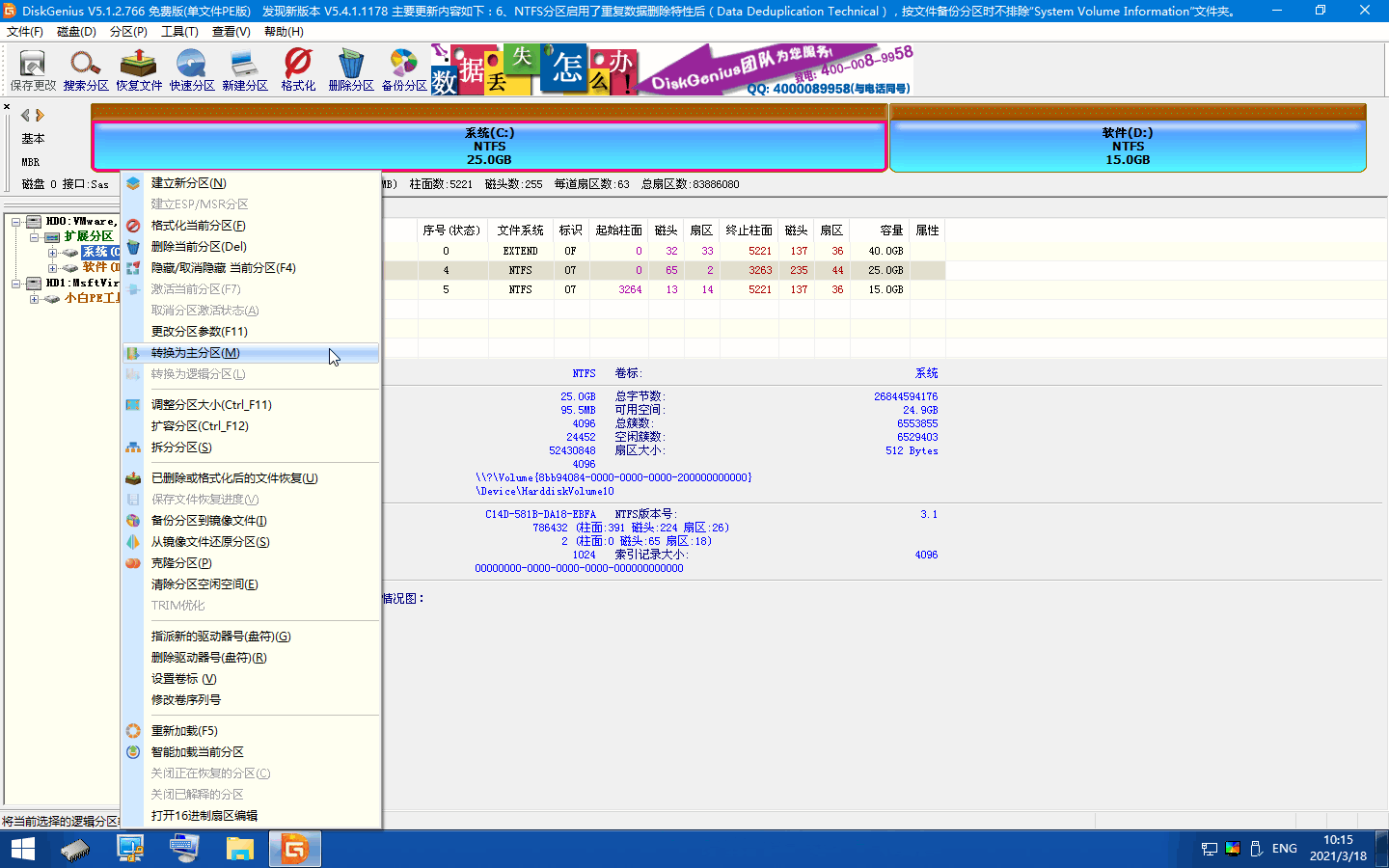The width and height of the screenshot is (1389, 868).
Task: Choose 从镜像文件还原分区(S) entry
Action: [x=251, y=542]
